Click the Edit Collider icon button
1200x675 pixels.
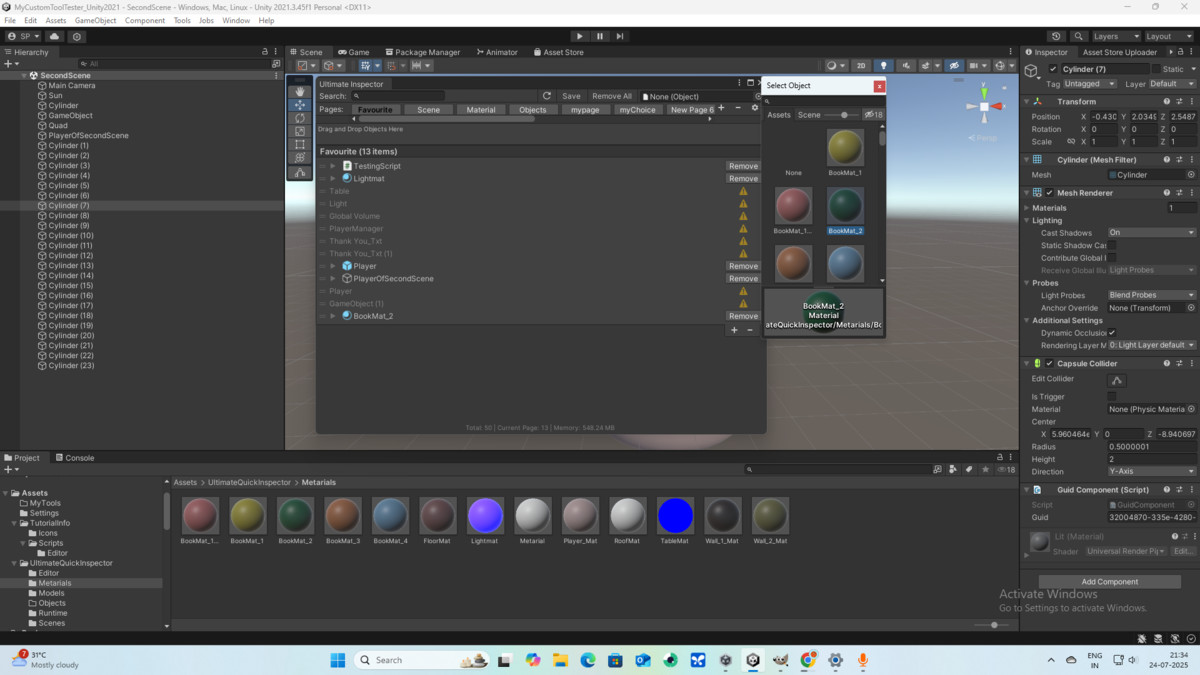click(x=1117, y=380)
